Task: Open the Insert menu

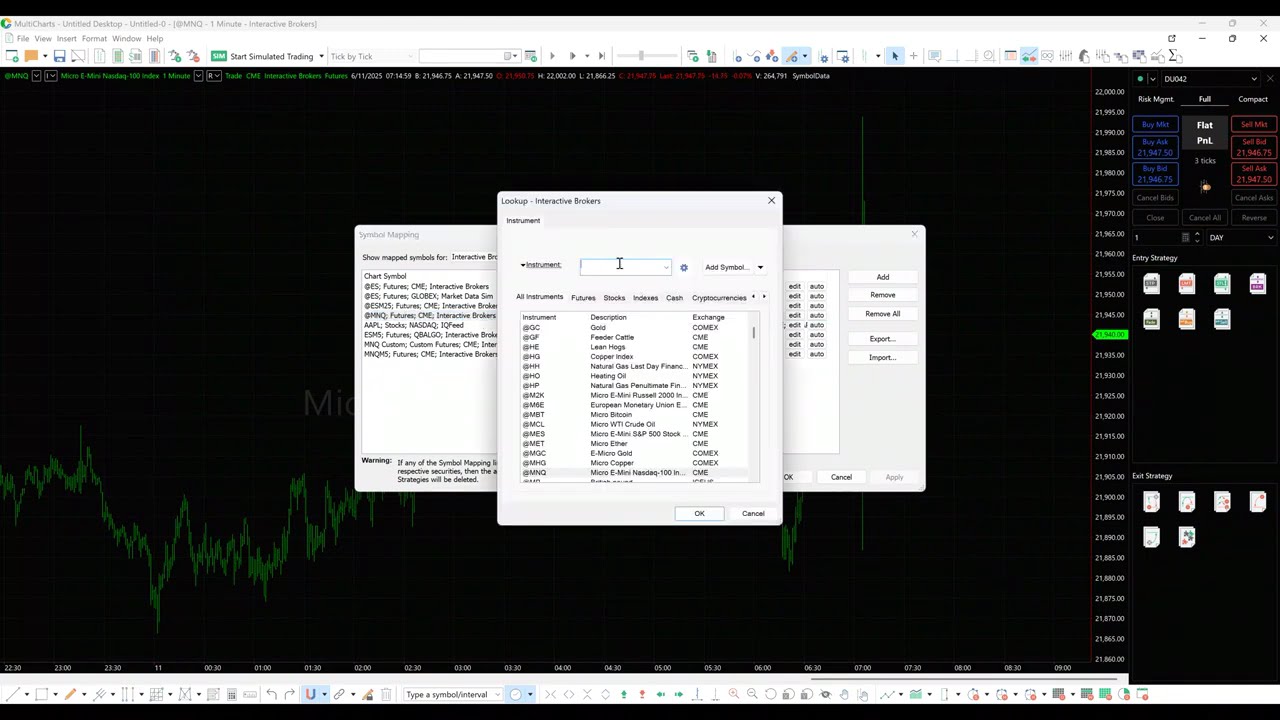Action: pos(67,39)
